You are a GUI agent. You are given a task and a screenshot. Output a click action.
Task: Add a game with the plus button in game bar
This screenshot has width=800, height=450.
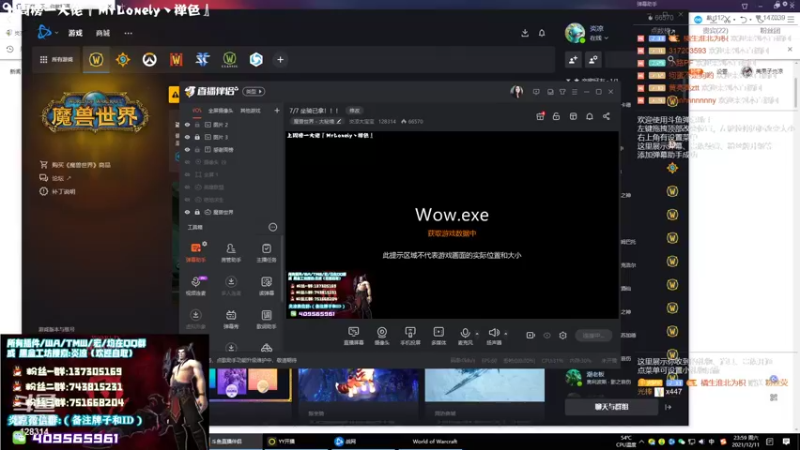tap(280, 60)
